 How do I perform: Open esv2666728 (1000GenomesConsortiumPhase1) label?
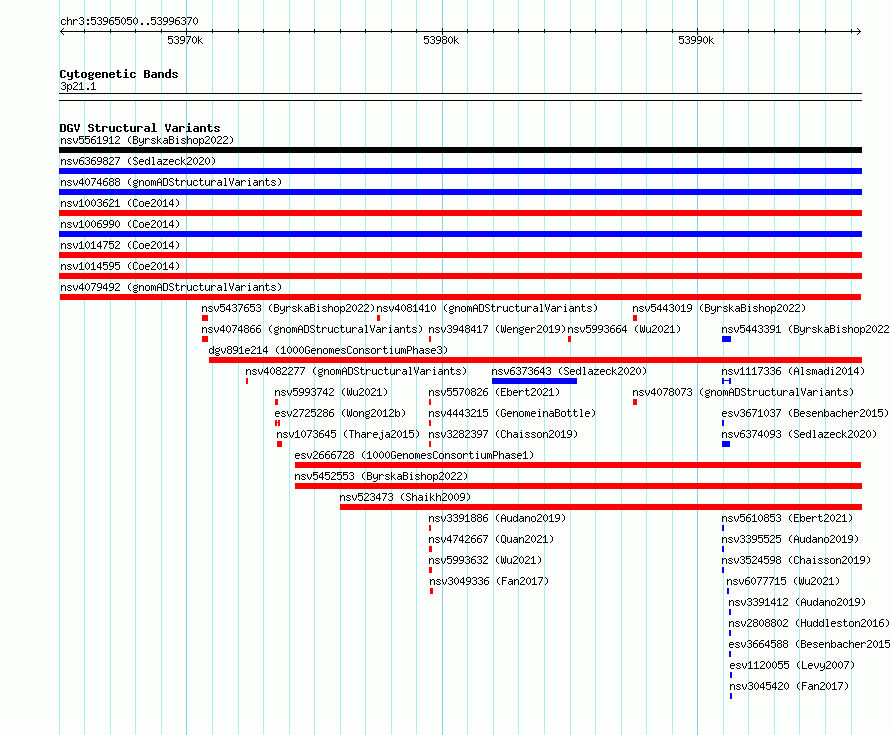[414, 455]
